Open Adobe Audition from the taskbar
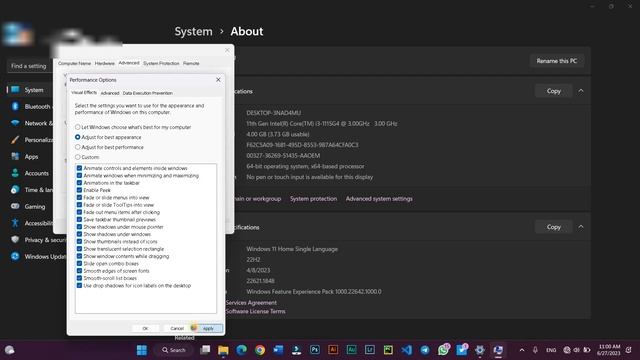This screenshot has height=360, width=640. pos(351,350)
